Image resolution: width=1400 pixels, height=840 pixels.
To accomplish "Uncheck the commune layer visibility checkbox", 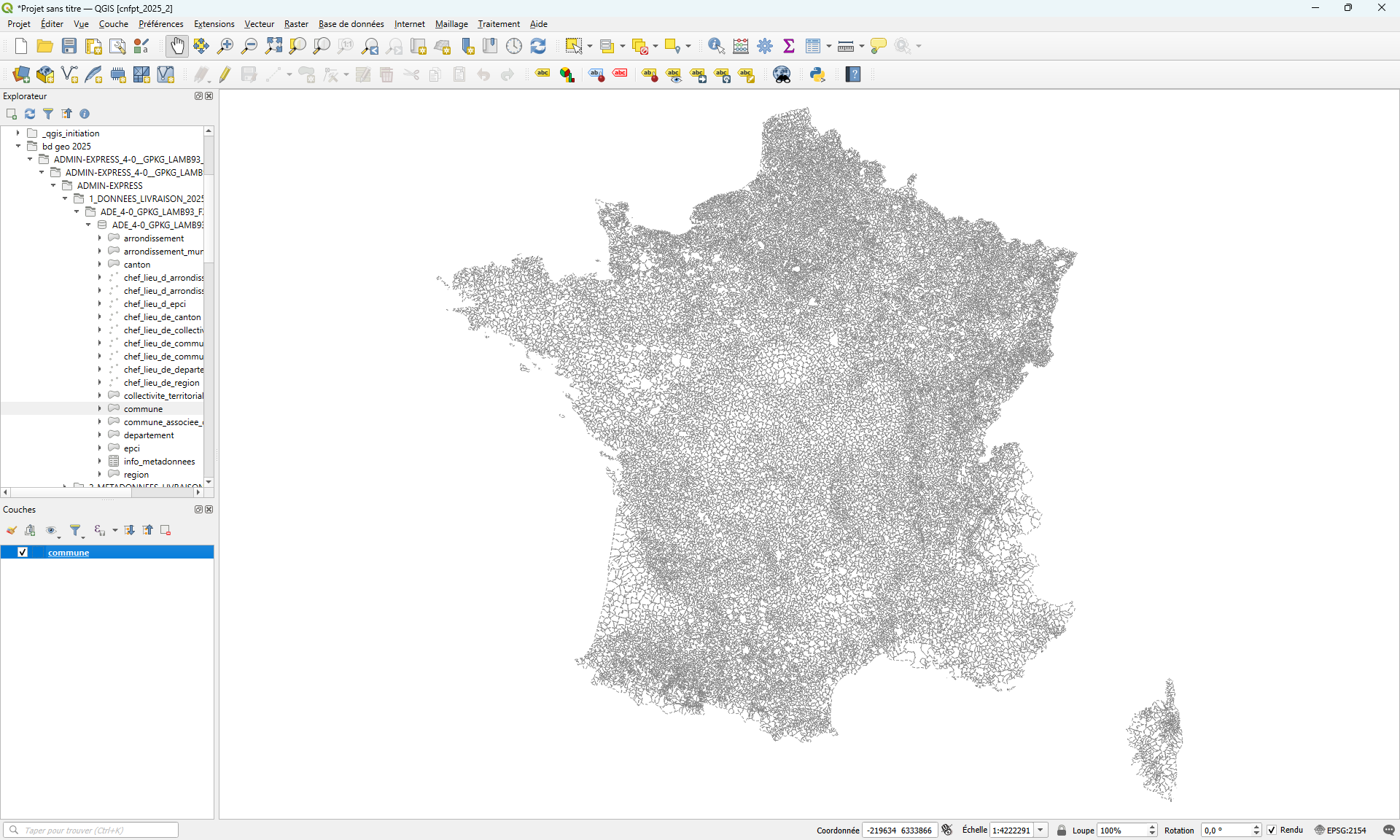I will point(23,552).
